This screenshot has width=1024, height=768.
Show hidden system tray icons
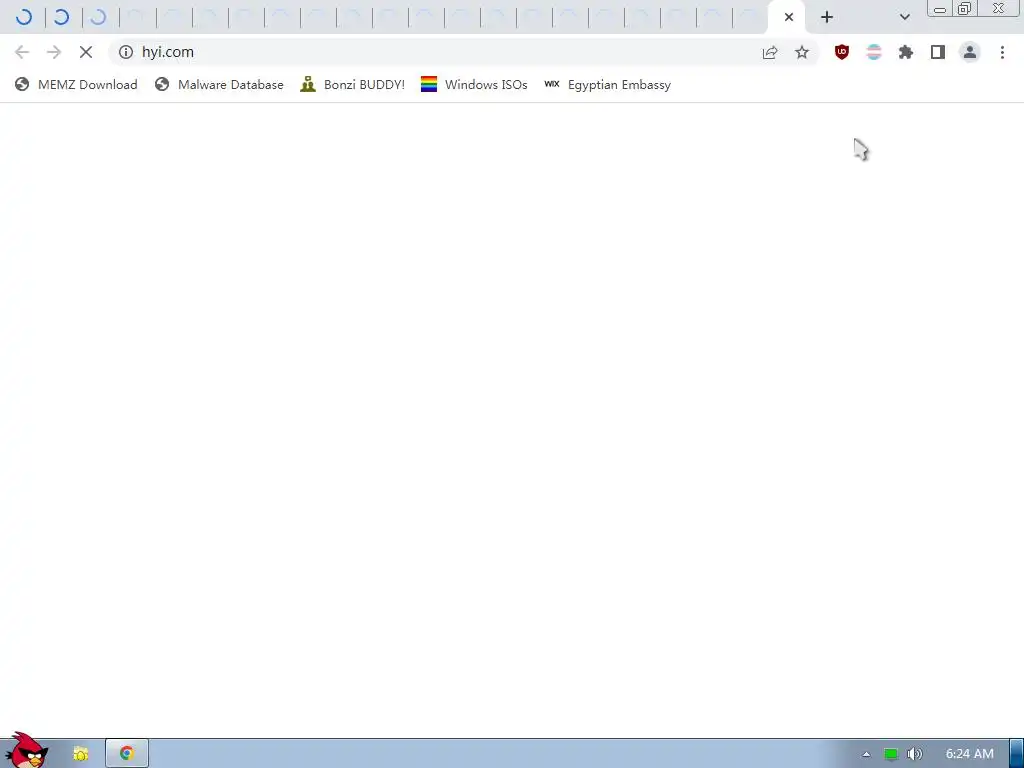pos(866,754)
